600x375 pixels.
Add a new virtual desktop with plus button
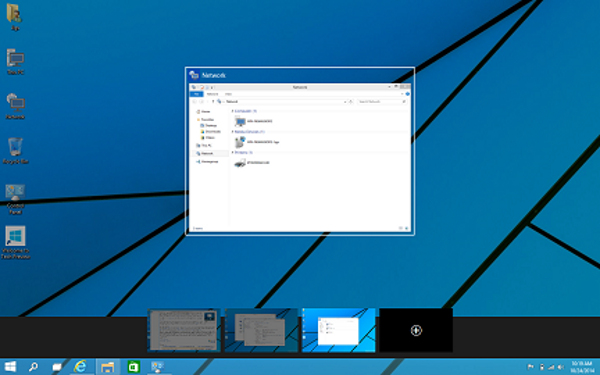coord(416,330)
